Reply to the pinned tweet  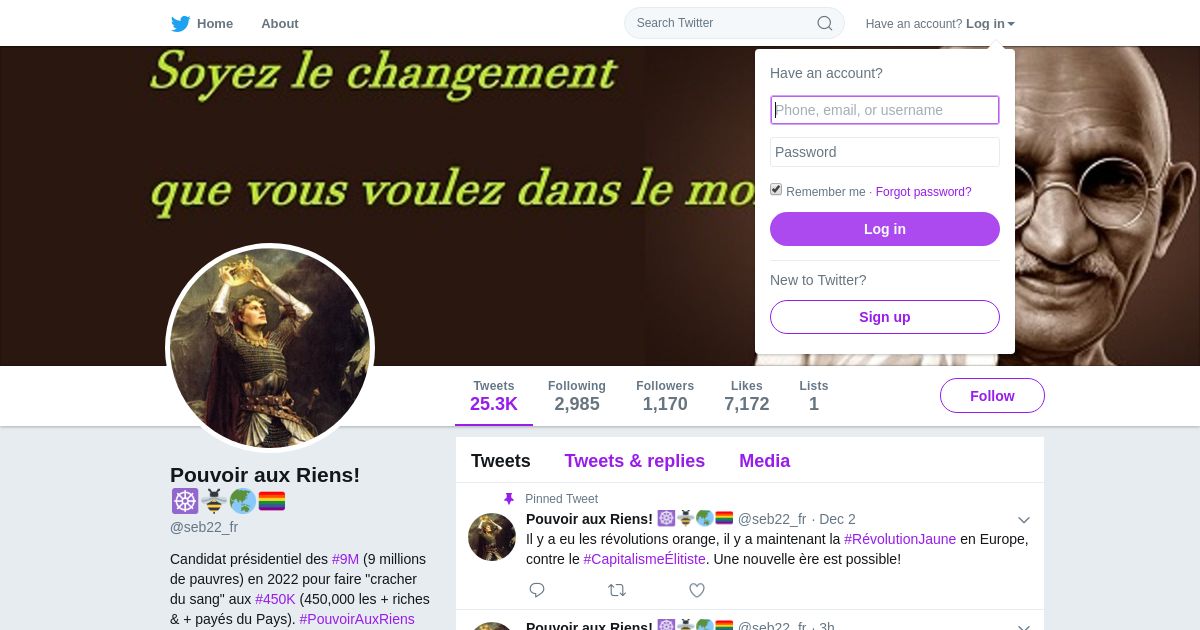537,590
